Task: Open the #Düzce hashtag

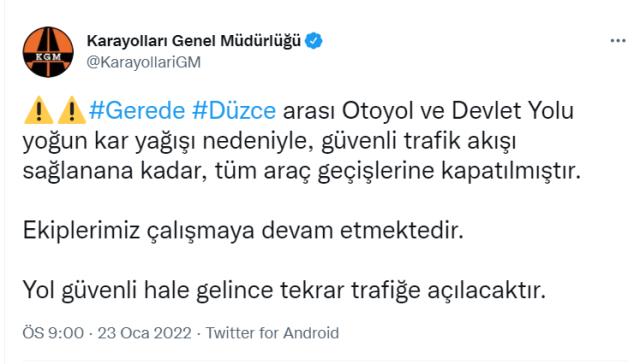Action: [x=234, y=111]
